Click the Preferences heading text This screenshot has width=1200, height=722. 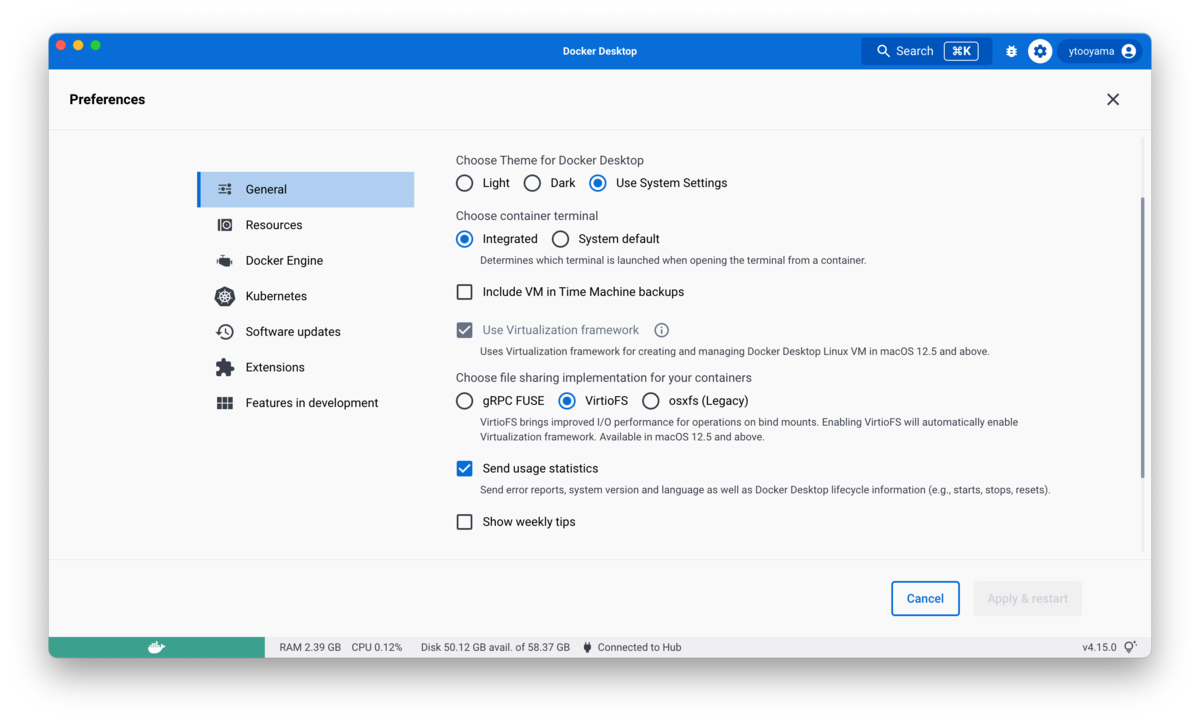pos(107,99)
